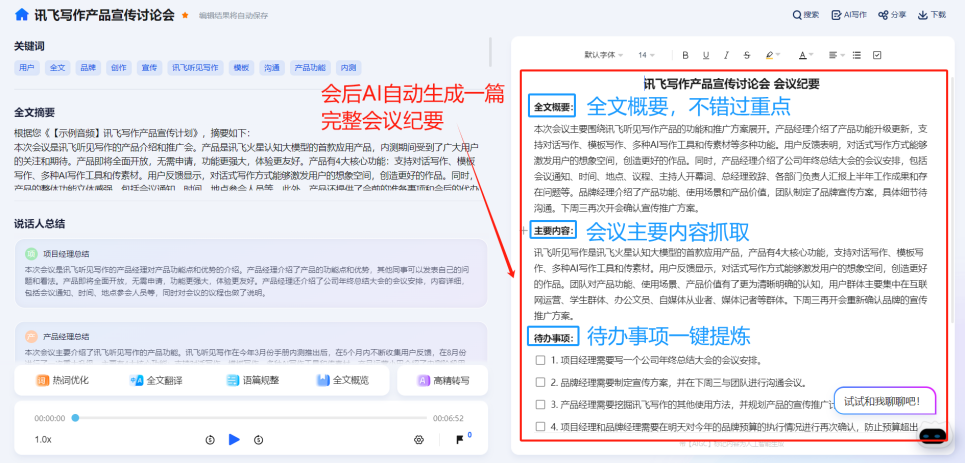Image resolution: width=966 pixels, height=464 pixels.
Task: Select the 全文 keyword tag
Action: coord(57,68)
